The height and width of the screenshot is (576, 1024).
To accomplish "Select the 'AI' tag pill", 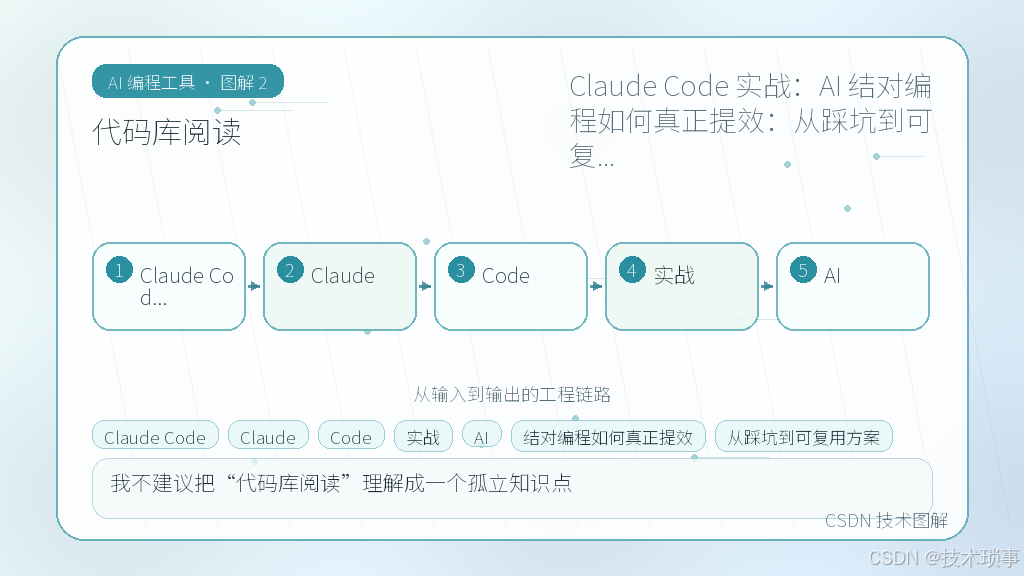I will [482, 436].
